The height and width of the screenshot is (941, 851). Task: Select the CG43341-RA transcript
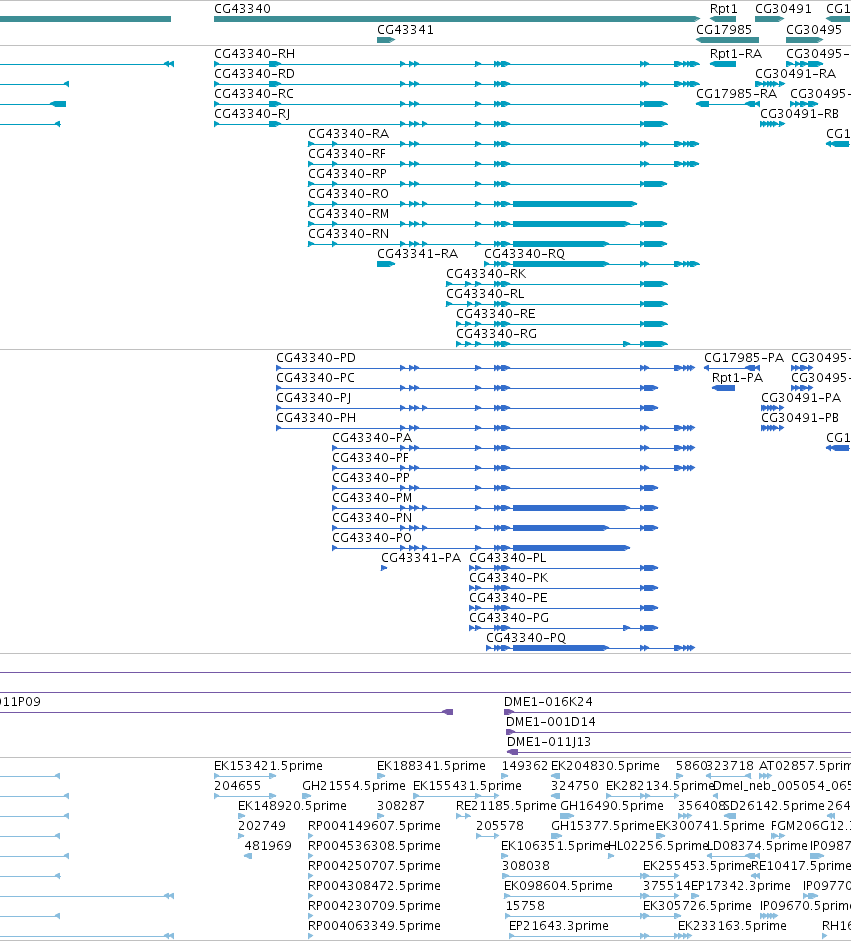[x=417, y=254]
